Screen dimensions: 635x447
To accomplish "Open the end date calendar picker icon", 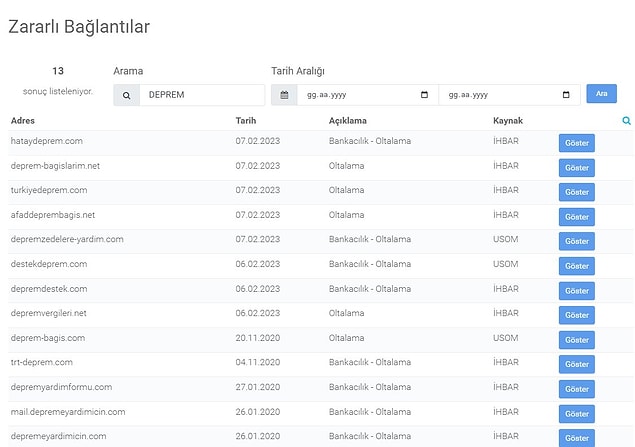I will [x=566, y=95].
